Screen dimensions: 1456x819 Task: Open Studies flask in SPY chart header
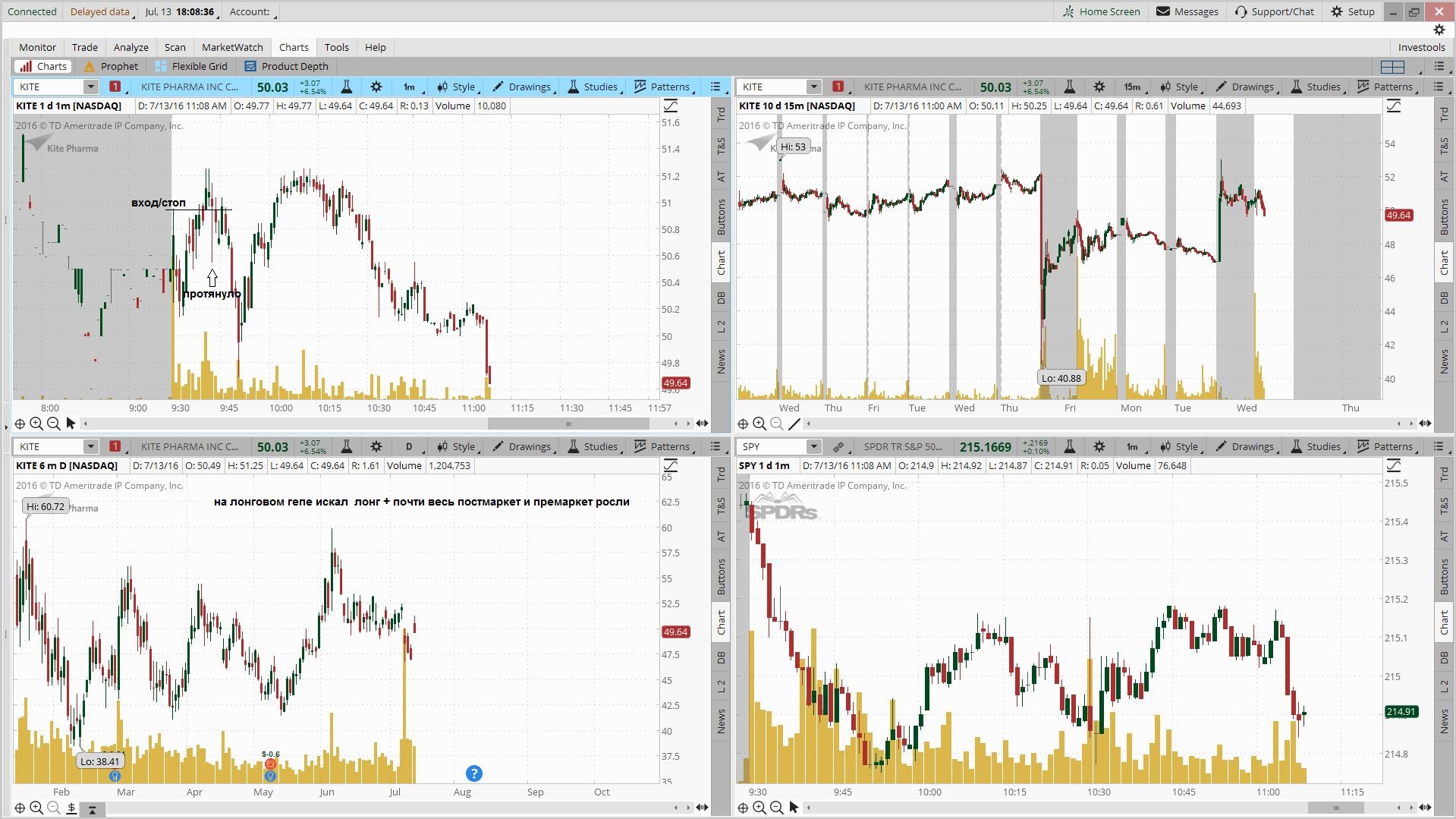click(x=1069, y=446)
